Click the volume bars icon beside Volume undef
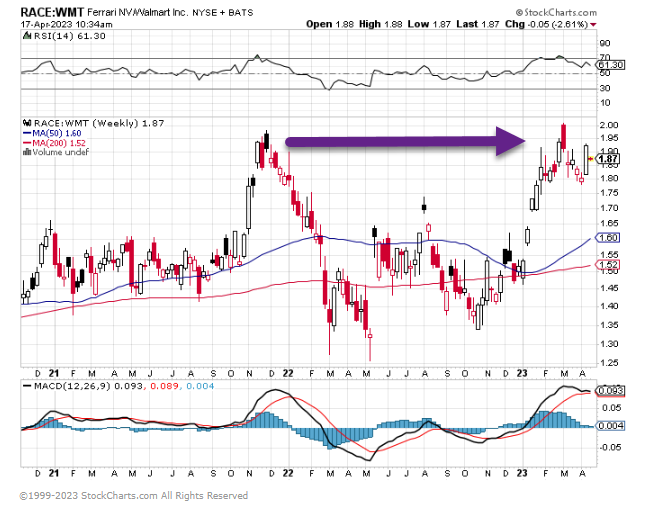Viewport: 656px width, 509px height. click(27, 152)
